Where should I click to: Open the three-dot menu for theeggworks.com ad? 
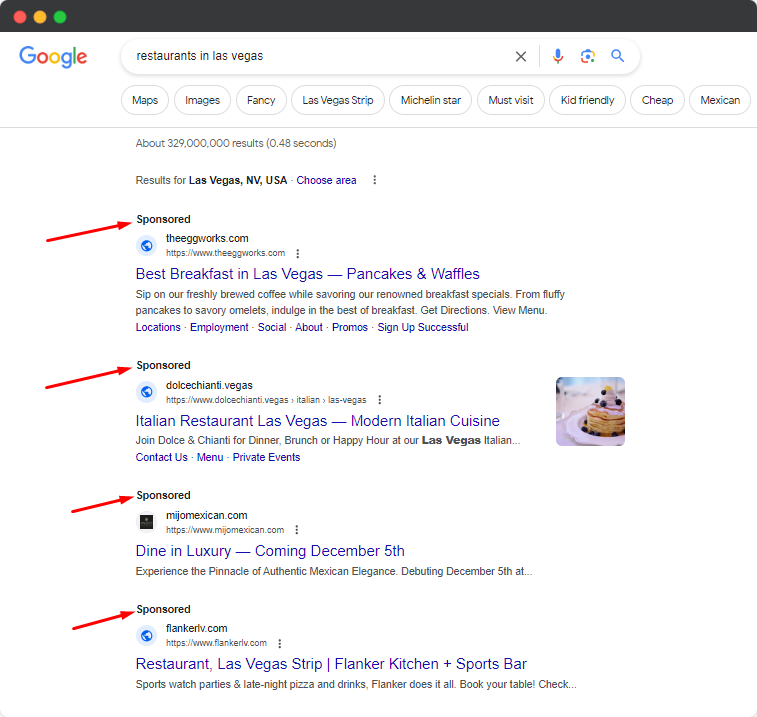(x=298, y=253)
